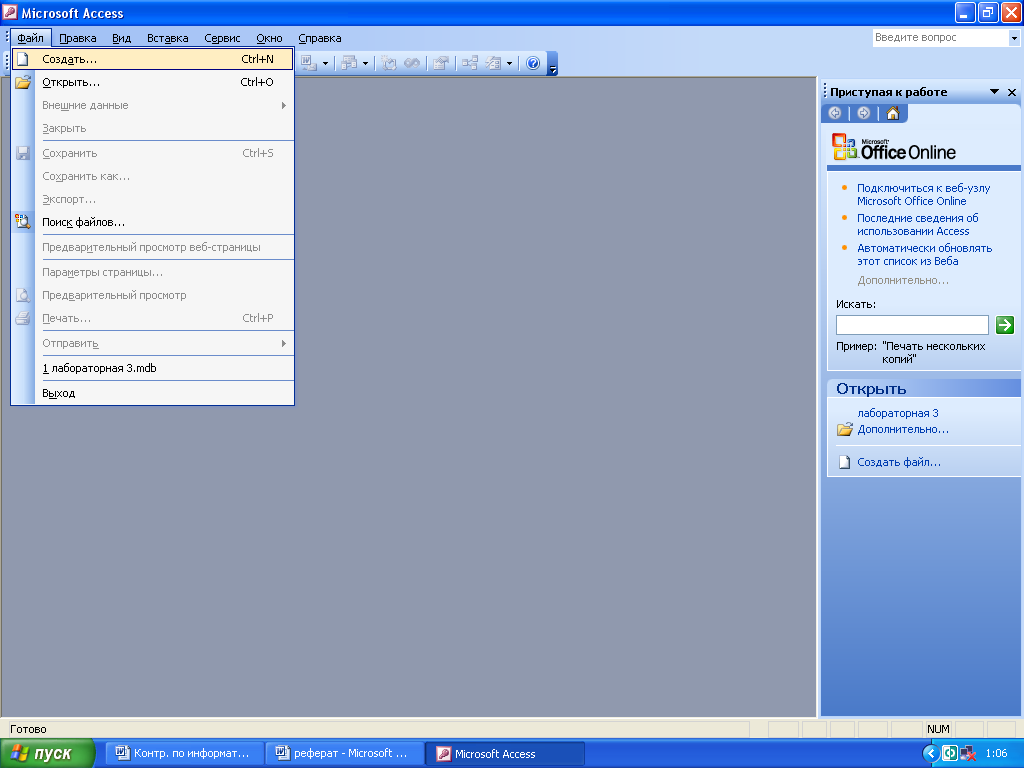Image resolution: width=1024 pixels, height=768 pixels.
Task: Expand the 'Внешние данные' submenu arrow
Action: 283,105
